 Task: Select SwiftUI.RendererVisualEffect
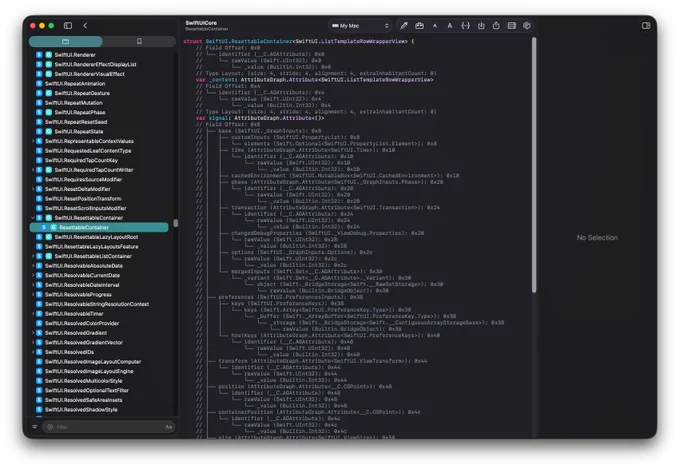coord(100,74)
